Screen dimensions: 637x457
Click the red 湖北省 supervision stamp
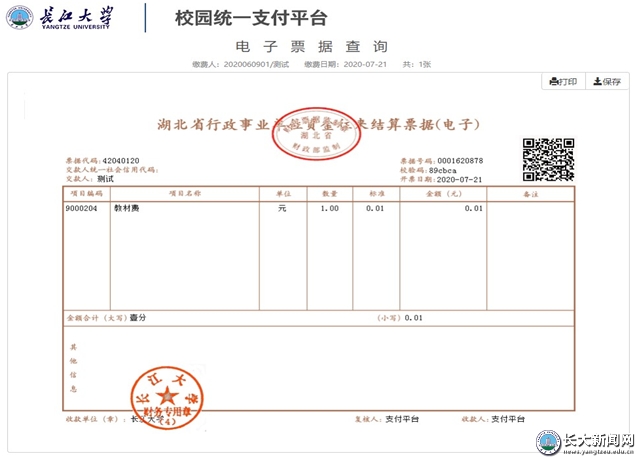[x=316, y=134]
